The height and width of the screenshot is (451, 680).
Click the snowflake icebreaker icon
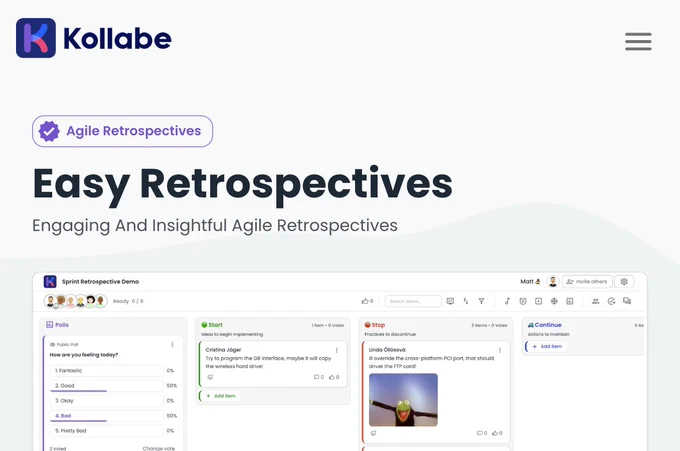[x=554, y=301]
